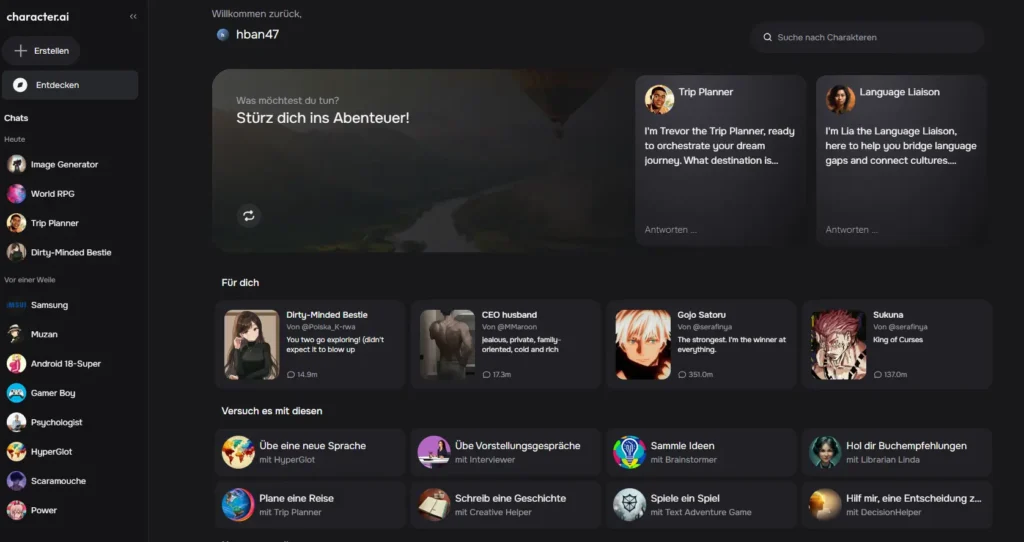The image size is (1024, 542).
Task: Click earth icon for Plane eine Reise
Action: [238, 504]
